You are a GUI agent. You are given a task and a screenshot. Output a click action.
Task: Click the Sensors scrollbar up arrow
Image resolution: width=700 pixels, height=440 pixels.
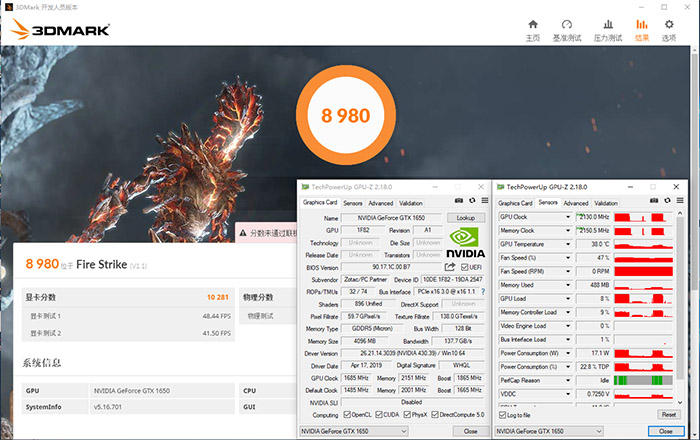[680, 213]
